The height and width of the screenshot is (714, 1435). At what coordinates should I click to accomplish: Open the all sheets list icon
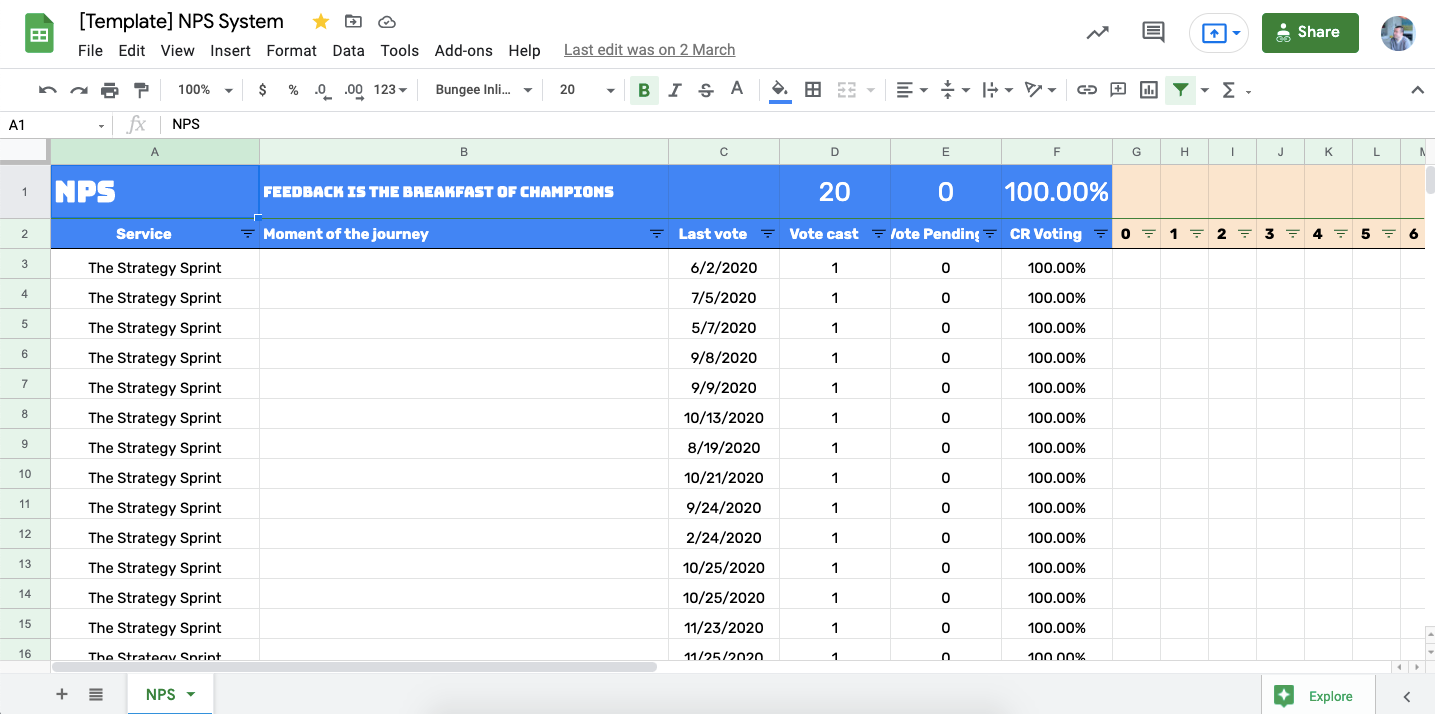(x=96, y=694)
